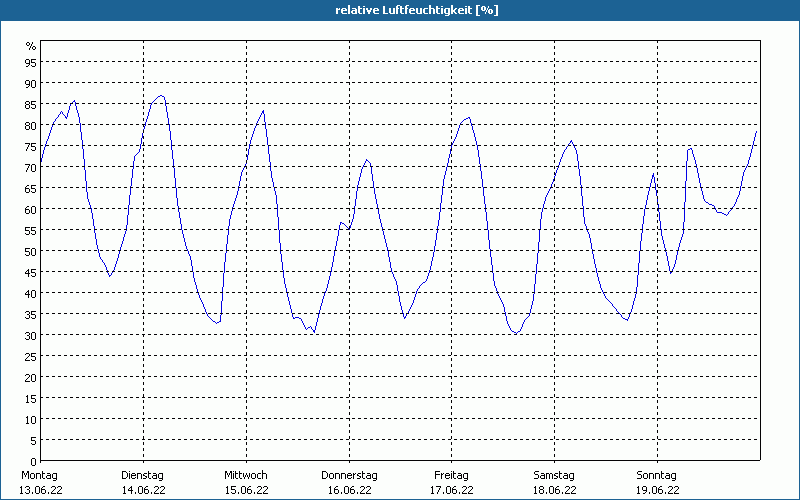Image resolution: width=800 pixels, height=500 pixels.
Task: Click the 'Dienstag' day label
Action: (x=142, y=476)
